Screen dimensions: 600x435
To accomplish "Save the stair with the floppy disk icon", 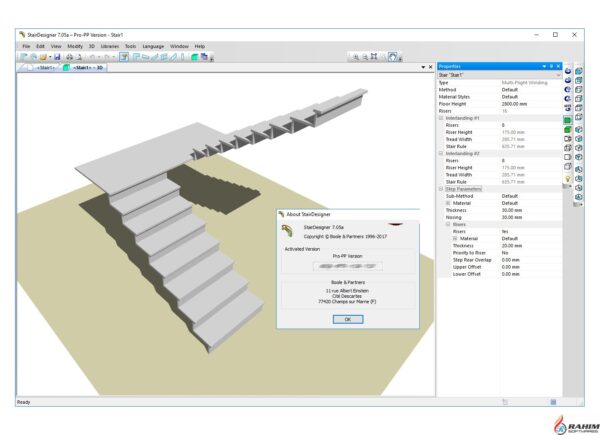I will point(57,57).
